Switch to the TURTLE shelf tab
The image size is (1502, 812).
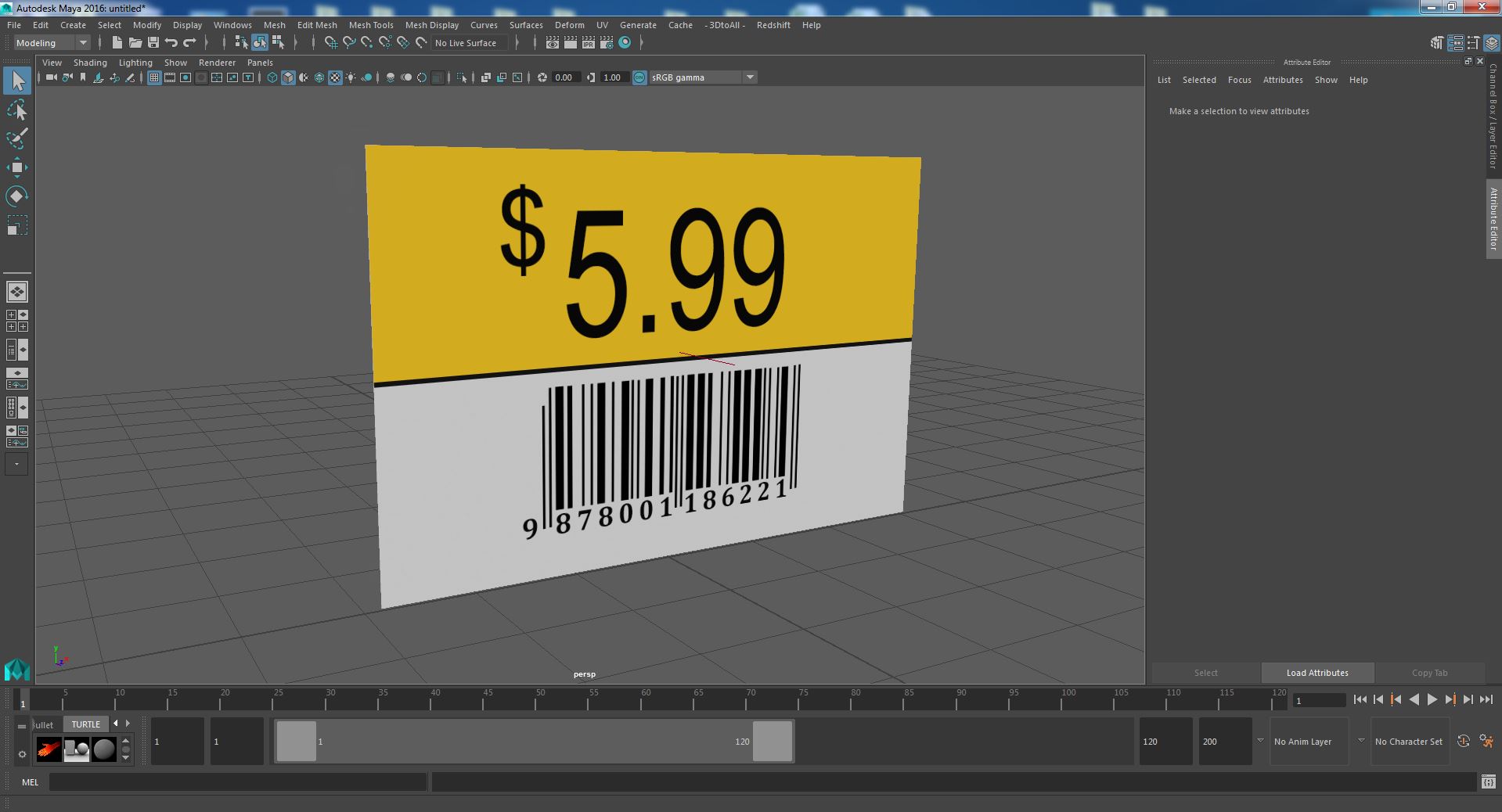[86, 724]
